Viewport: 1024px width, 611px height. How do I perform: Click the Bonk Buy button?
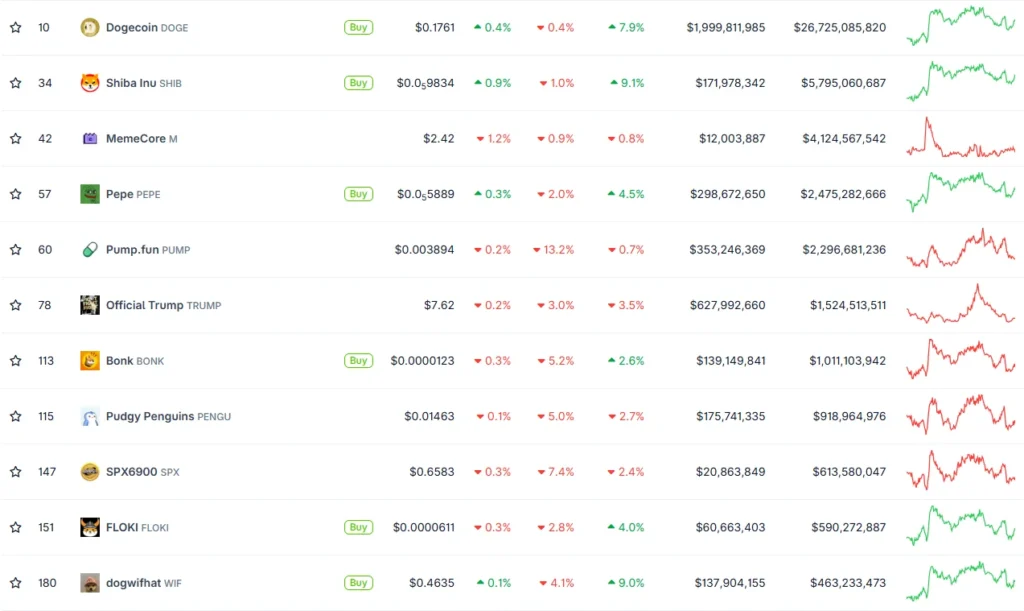click(359, 360)
